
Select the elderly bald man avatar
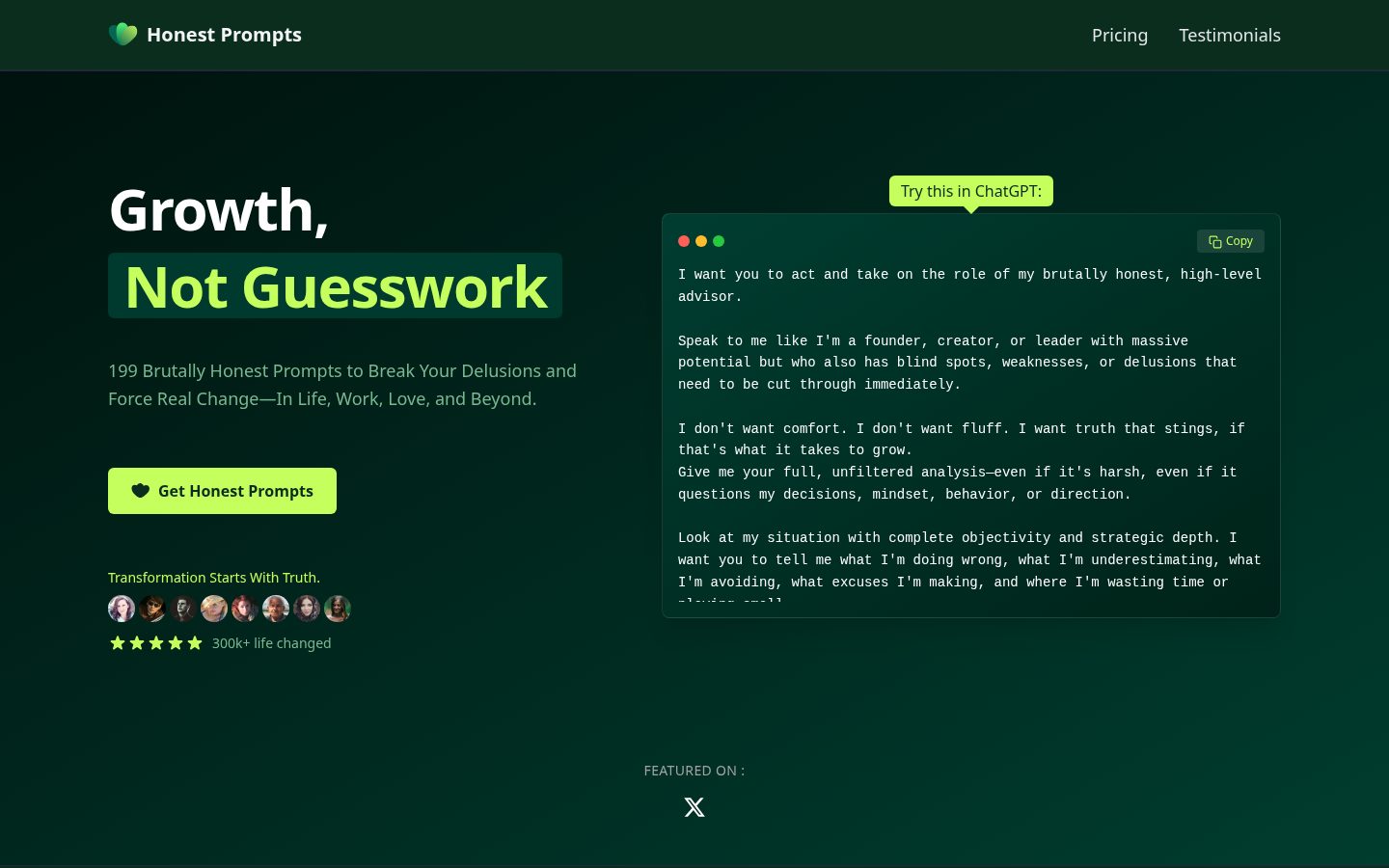click(x=276, y=609)
